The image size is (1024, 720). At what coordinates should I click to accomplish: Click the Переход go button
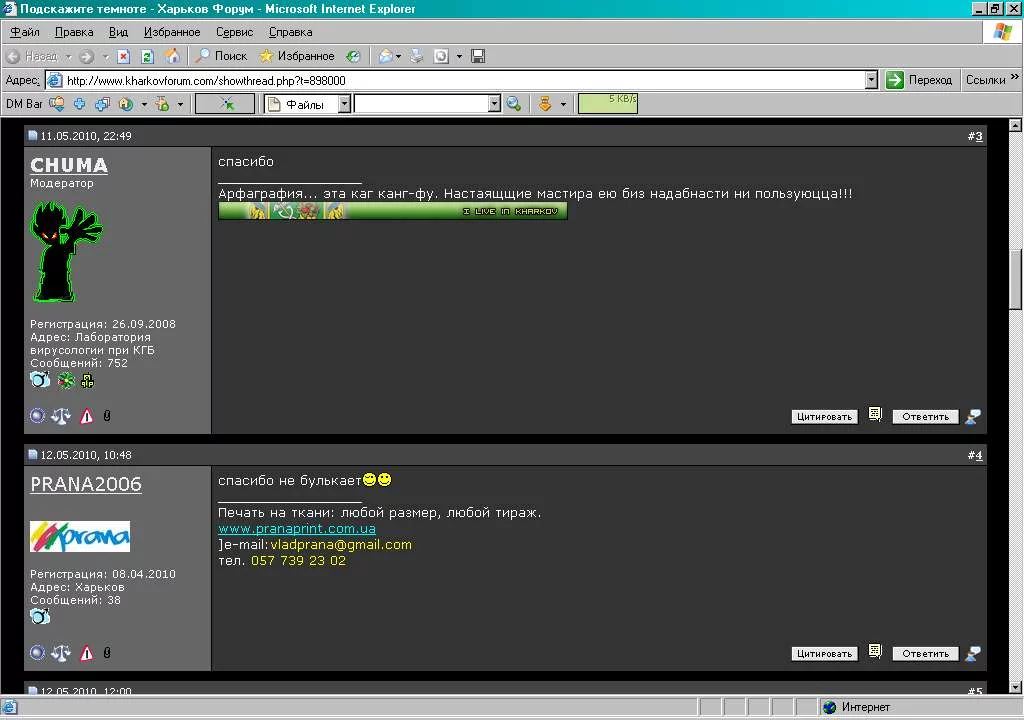point(920,80)
